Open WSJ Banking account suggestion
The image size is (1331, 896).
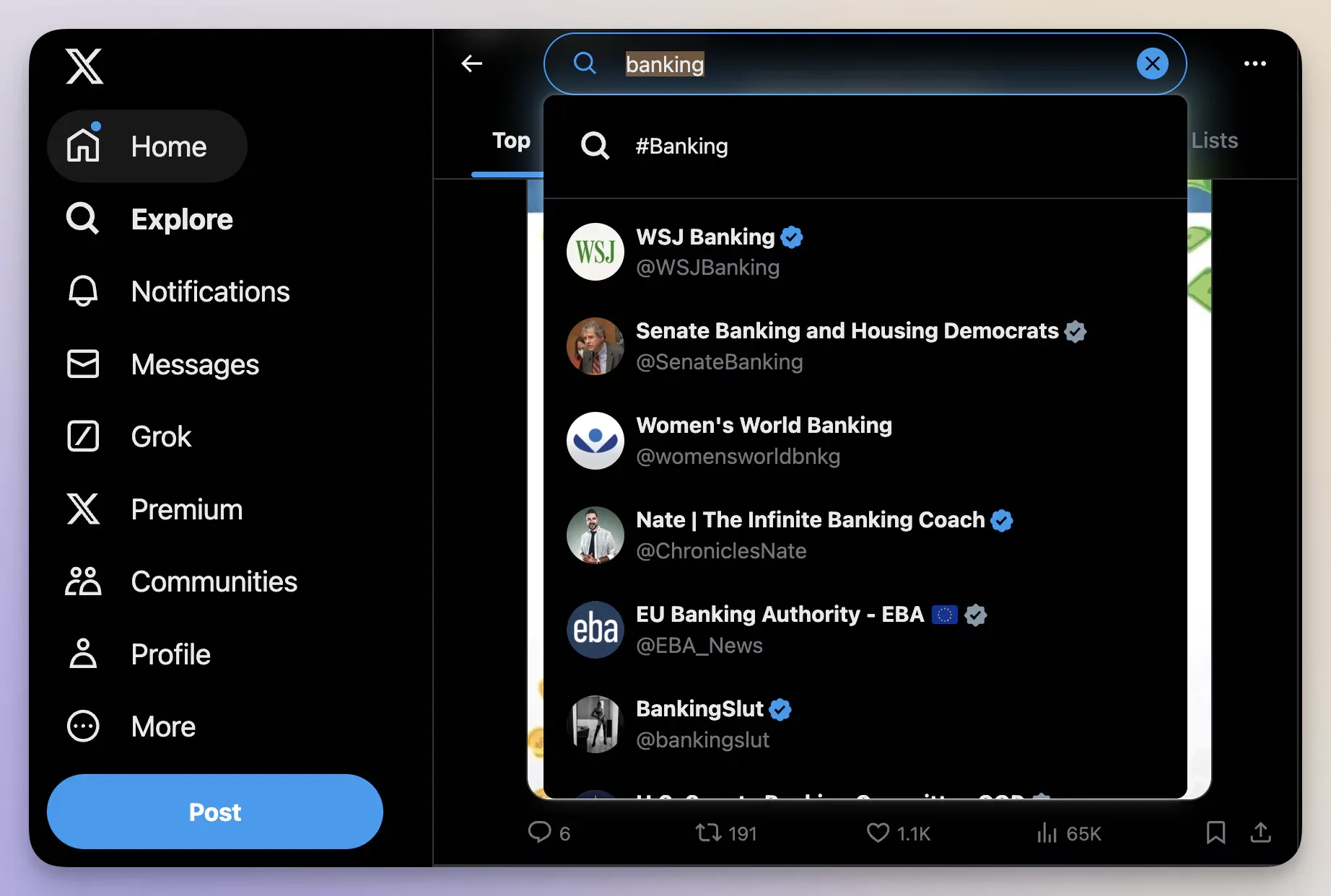[865, 252]
